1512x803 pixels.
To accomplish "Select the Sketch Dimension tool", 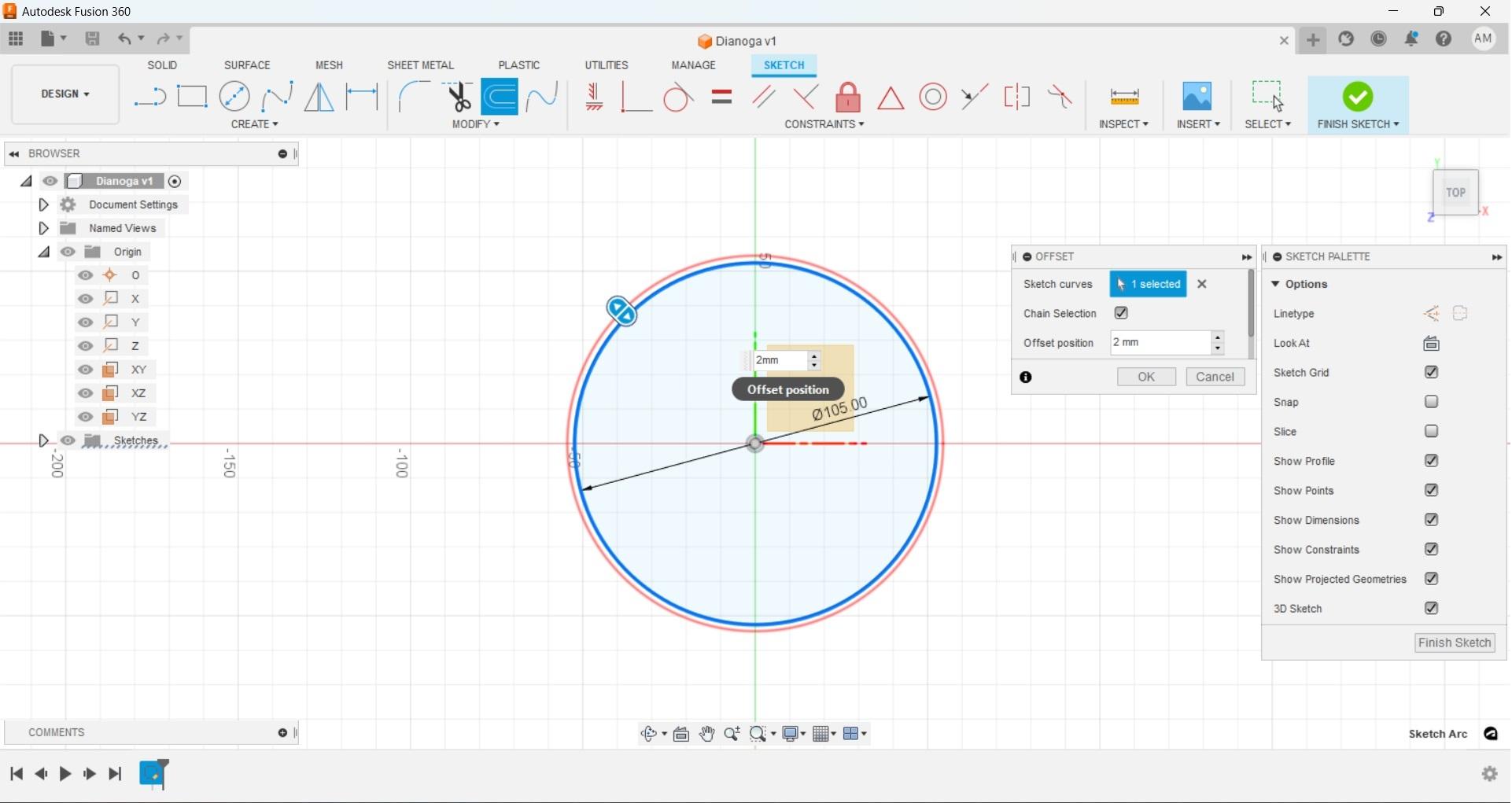I will (362, 97).
